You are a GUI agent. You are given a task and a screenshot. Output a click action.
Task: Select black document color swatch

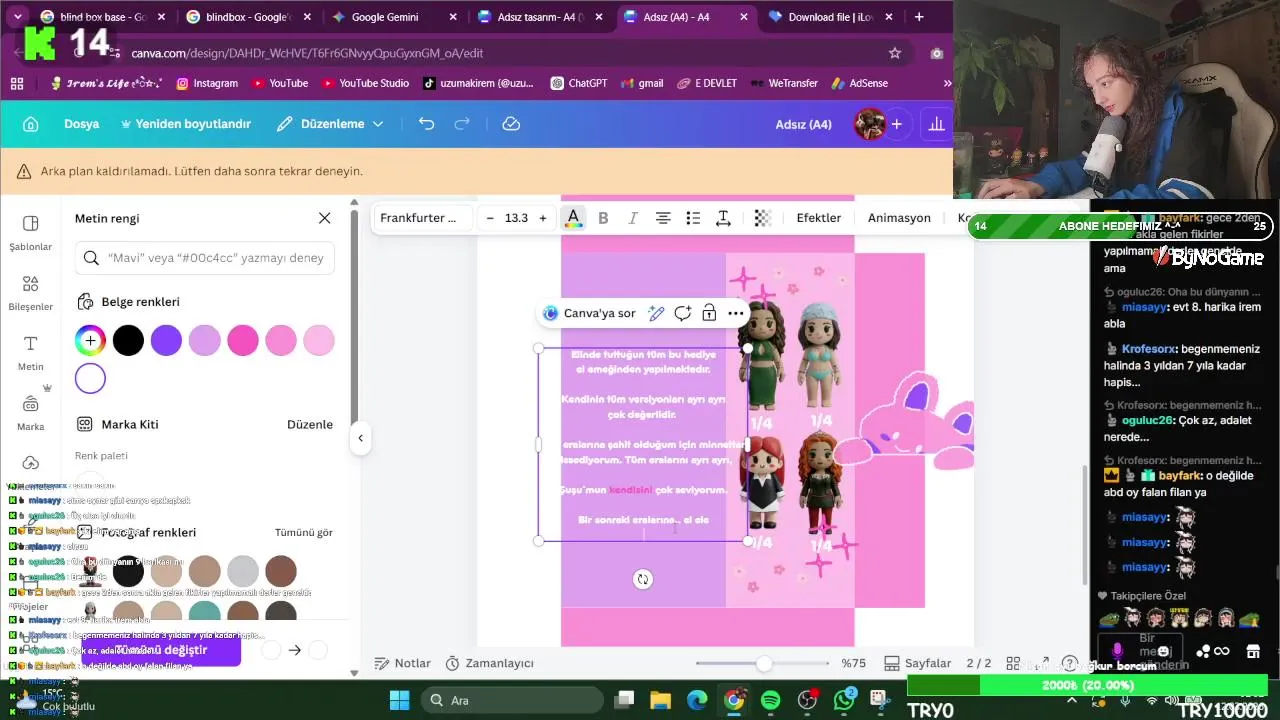point(128,341)
